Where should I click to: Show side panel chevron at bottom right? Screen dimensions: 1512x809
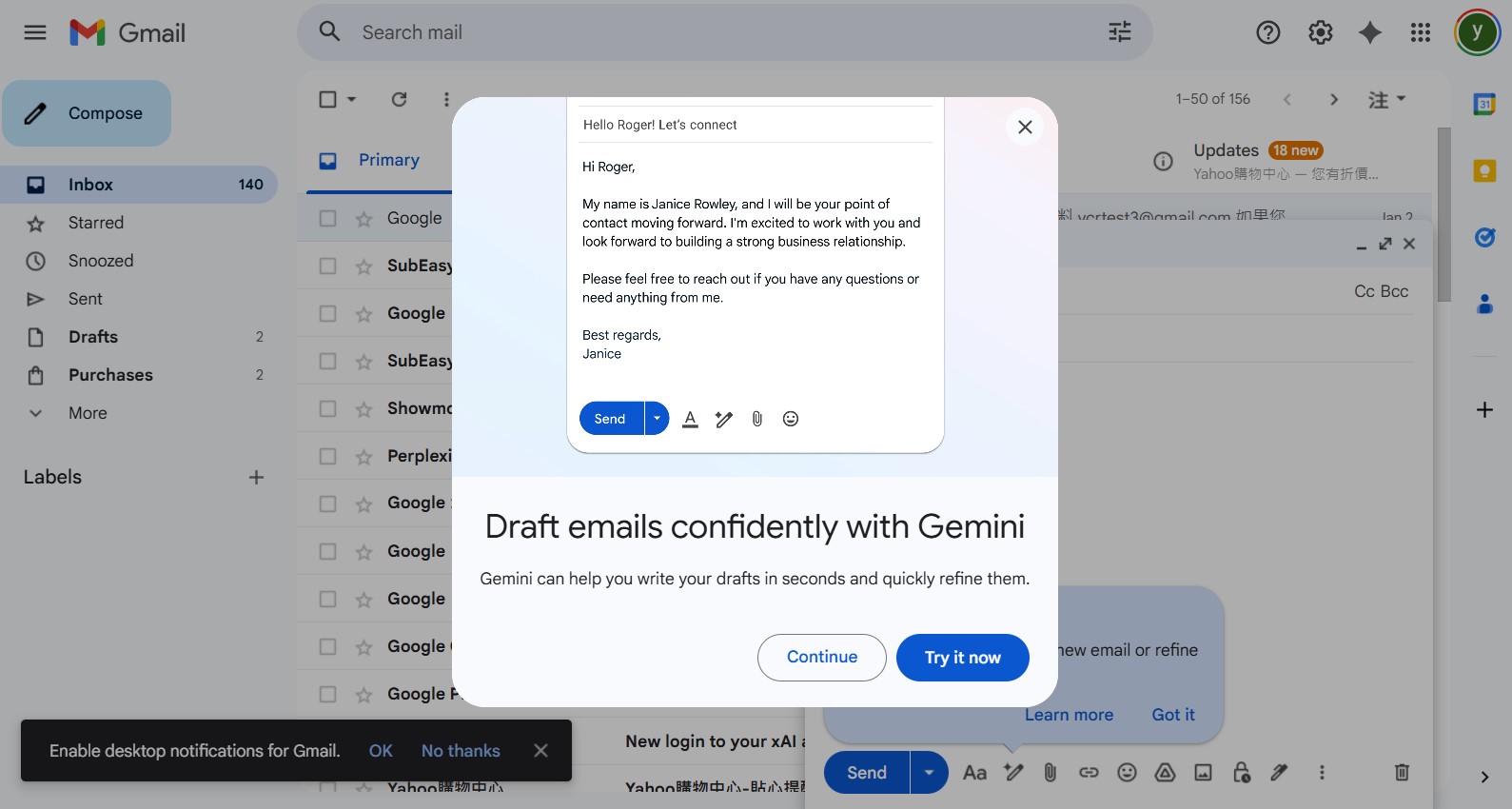coord(1484,778)
